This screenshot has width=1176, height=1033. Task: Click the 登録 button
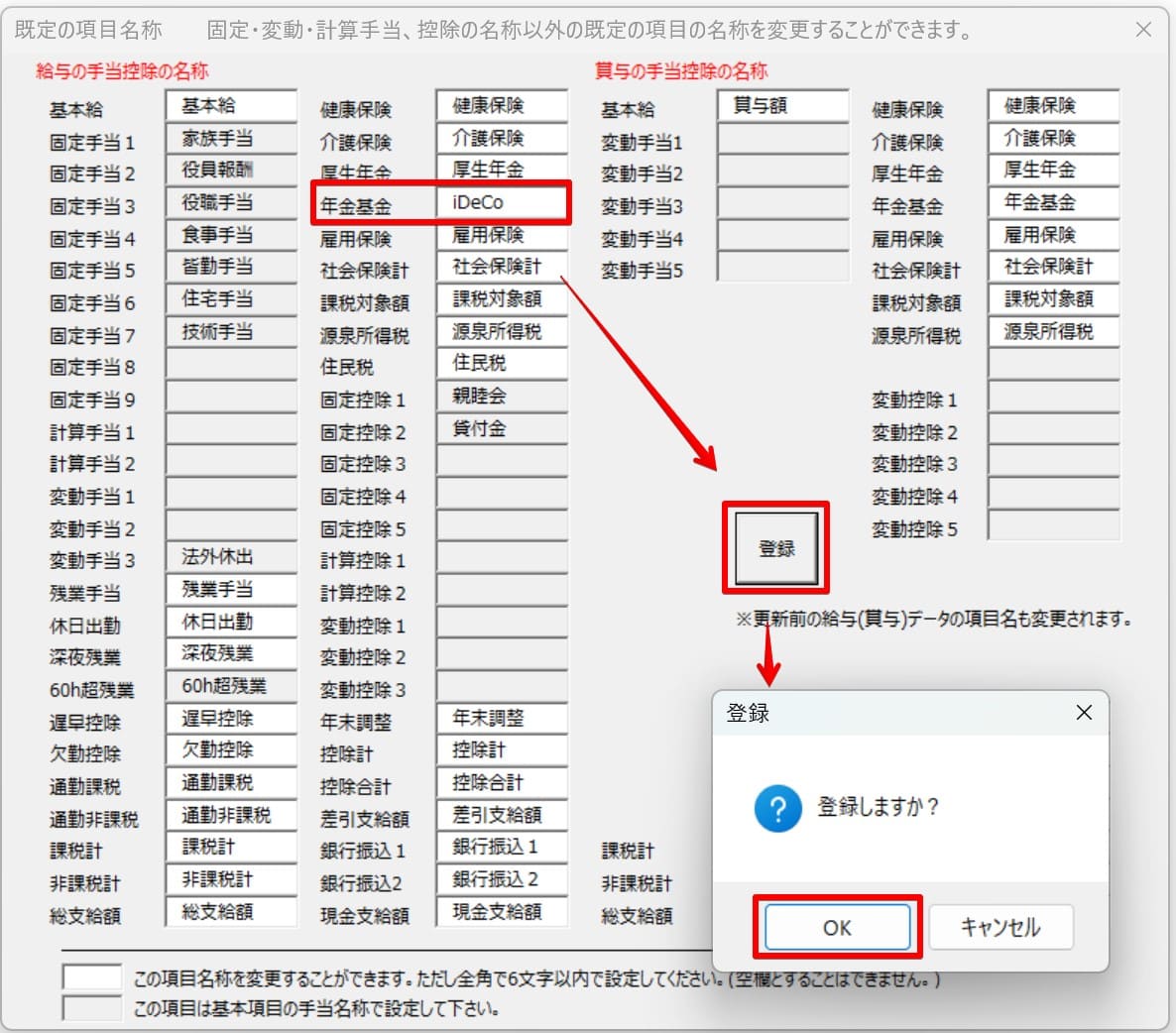coord(776,548)
